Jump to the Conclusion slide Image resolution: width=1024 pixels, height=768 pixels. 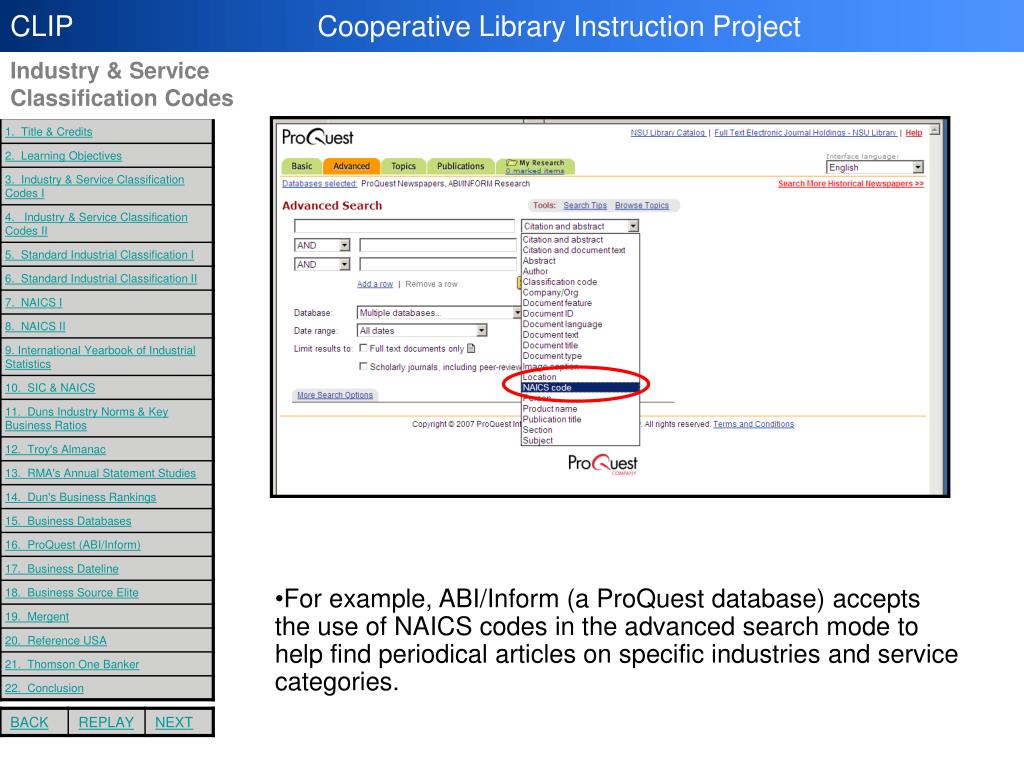(x=44, y=688)
